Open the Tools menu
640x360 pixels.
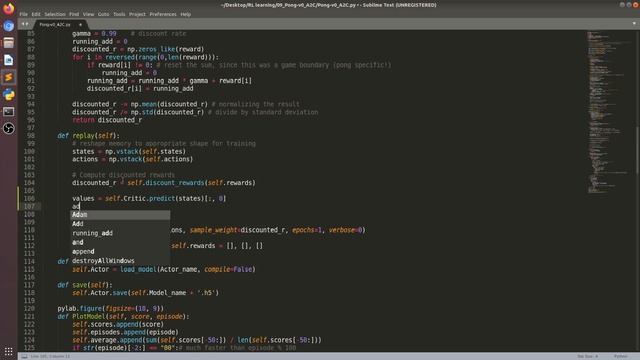pyautogui.click(x=119, y=14)
